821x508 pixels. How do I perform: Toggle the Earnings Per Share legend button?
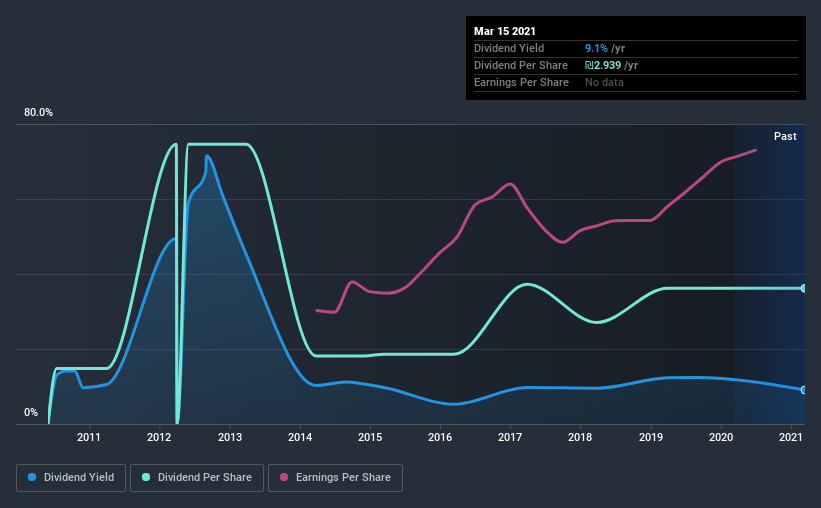(335, 478)
